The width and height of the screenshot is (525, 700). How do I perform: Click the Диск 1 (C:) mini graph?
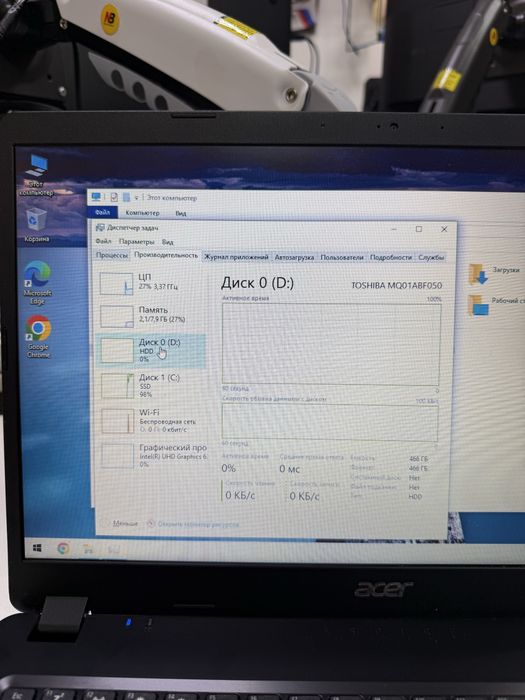(x=117, y=386)
